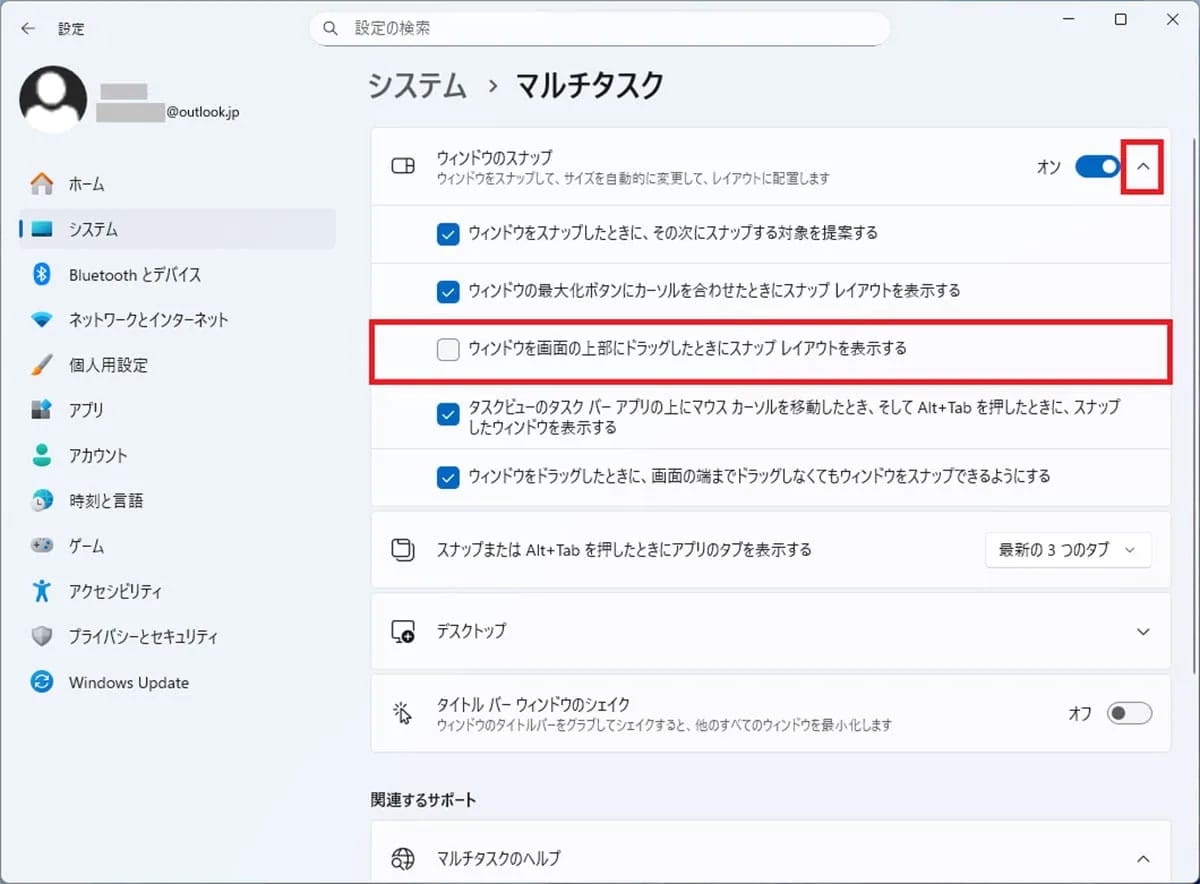1200x884 pixels.
Task: Open the 最新の 3 つのタブ dropdown
Action: click(x=1067, y=549)
